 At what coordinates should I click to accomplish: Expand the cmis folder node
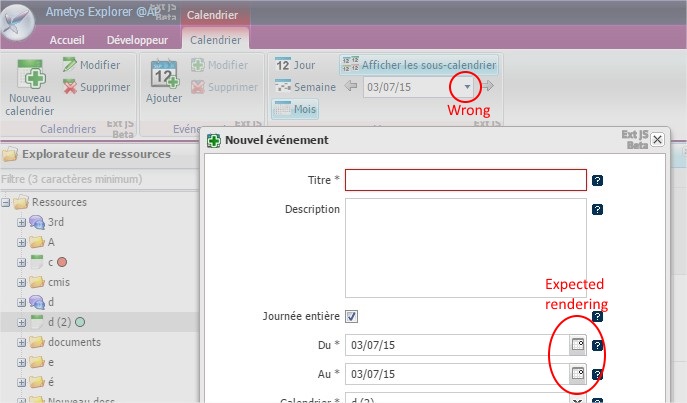(x=21, y=282)
